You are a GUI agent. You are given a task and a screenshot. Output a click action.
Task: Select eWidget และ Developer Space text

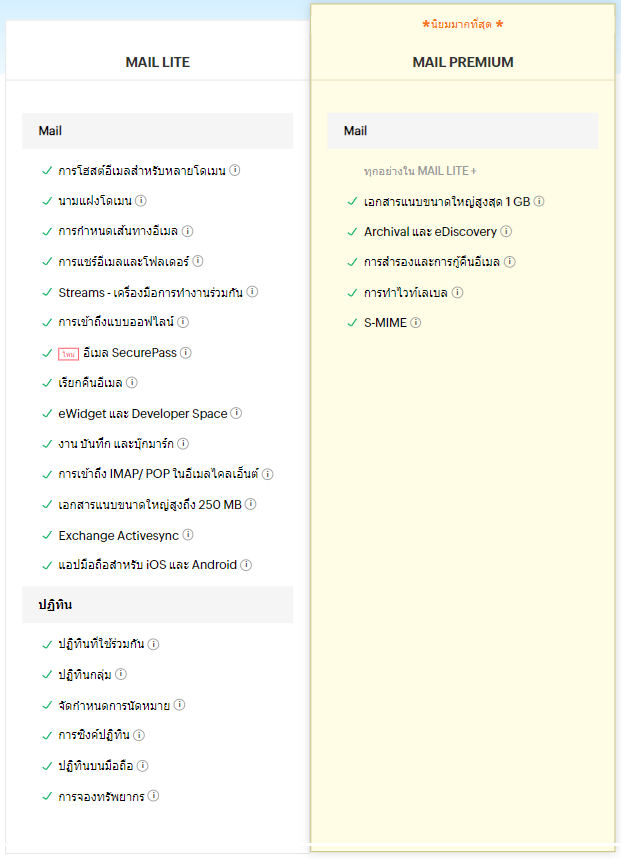click(x=143, y=414)
